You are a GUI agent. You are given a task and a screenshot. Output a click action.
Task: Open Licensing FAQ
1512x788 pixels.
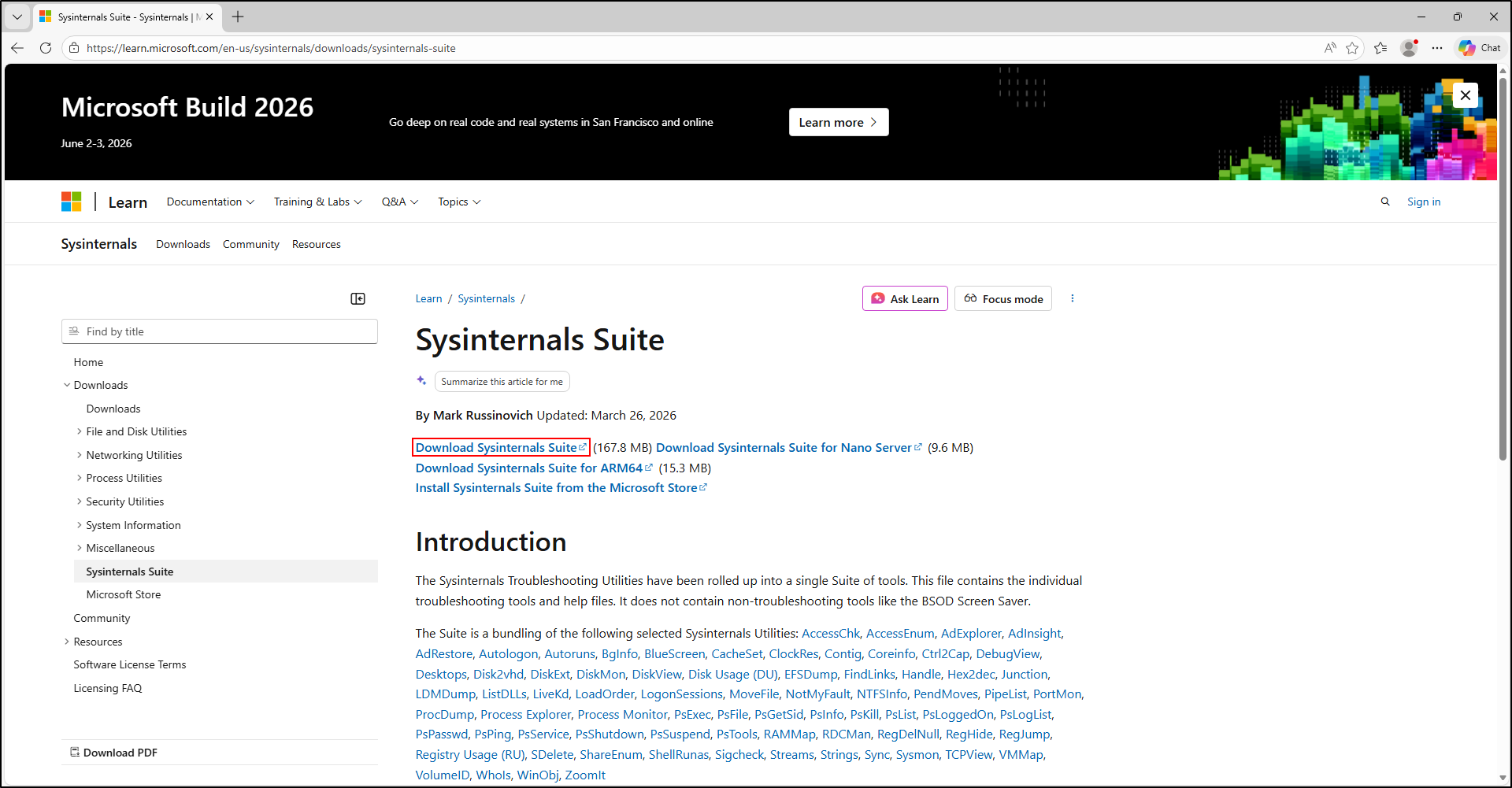tap(108, 688)
